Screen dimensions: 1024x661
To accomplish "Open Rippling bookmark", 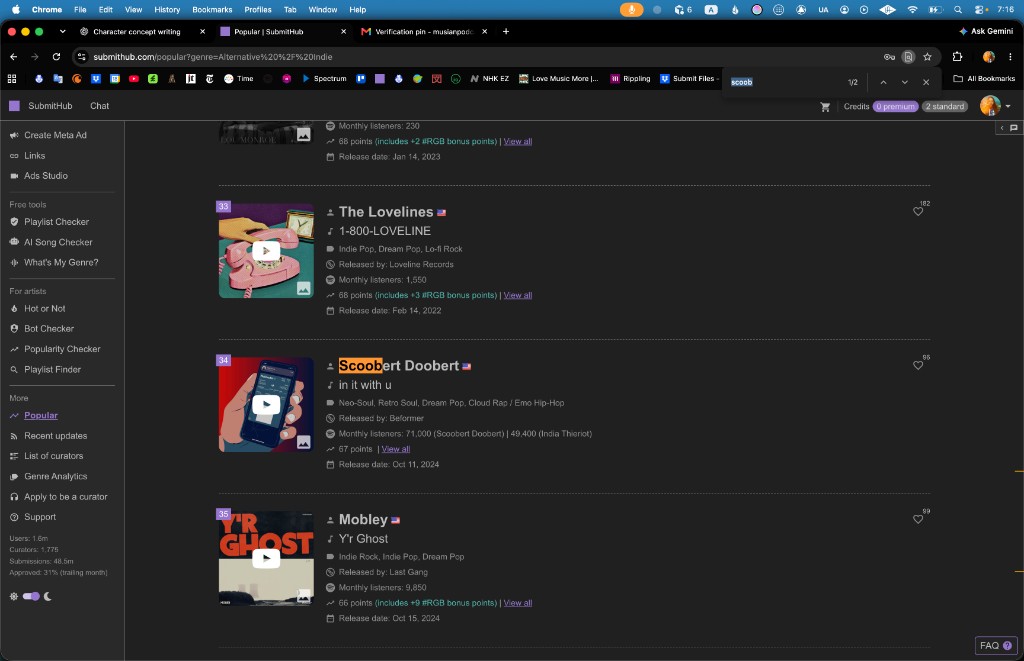I will pyautogui.click(x=630, y=78).
